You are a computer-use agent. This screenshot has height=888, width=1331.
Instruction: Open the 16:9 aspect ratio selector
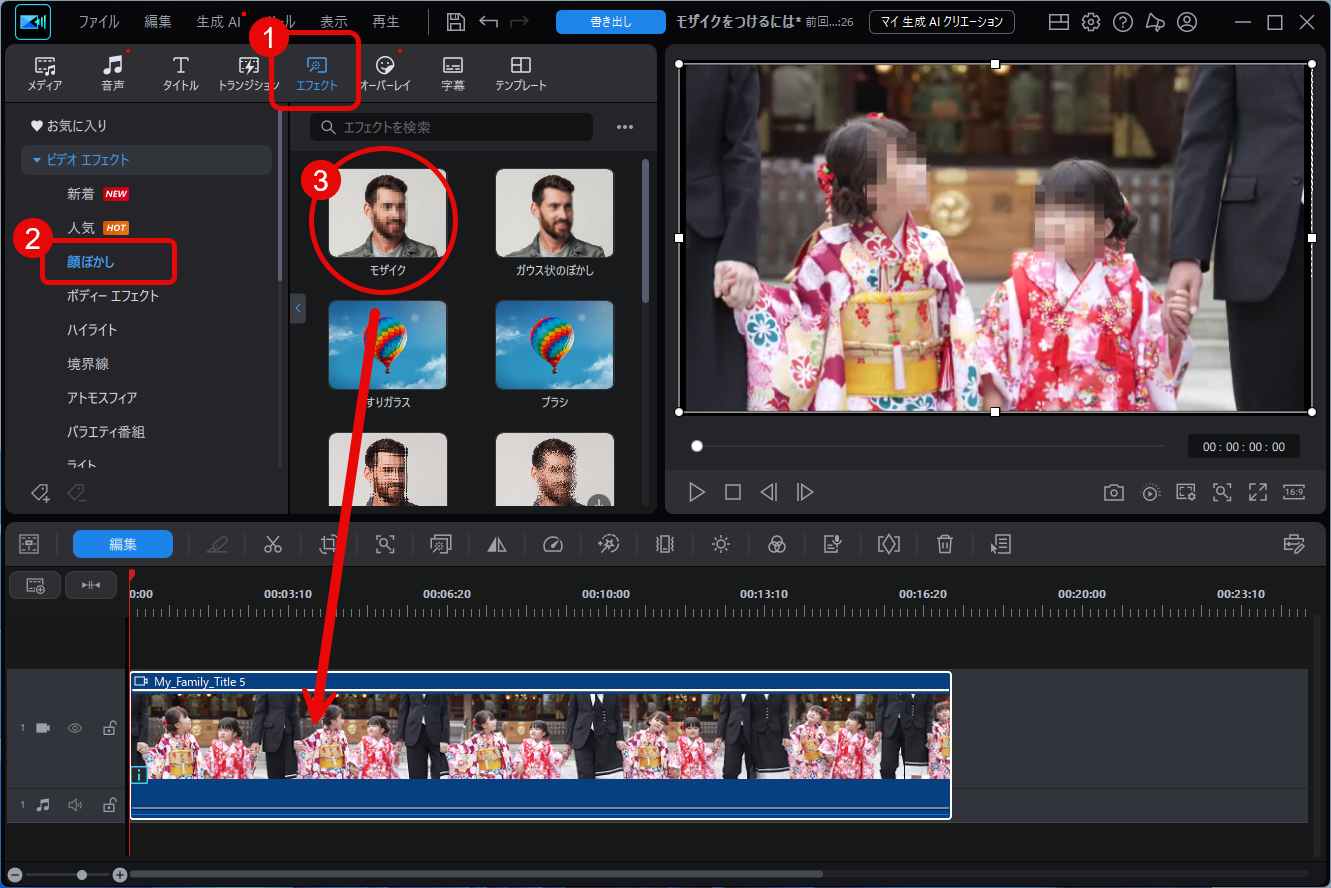[1294, 492]
